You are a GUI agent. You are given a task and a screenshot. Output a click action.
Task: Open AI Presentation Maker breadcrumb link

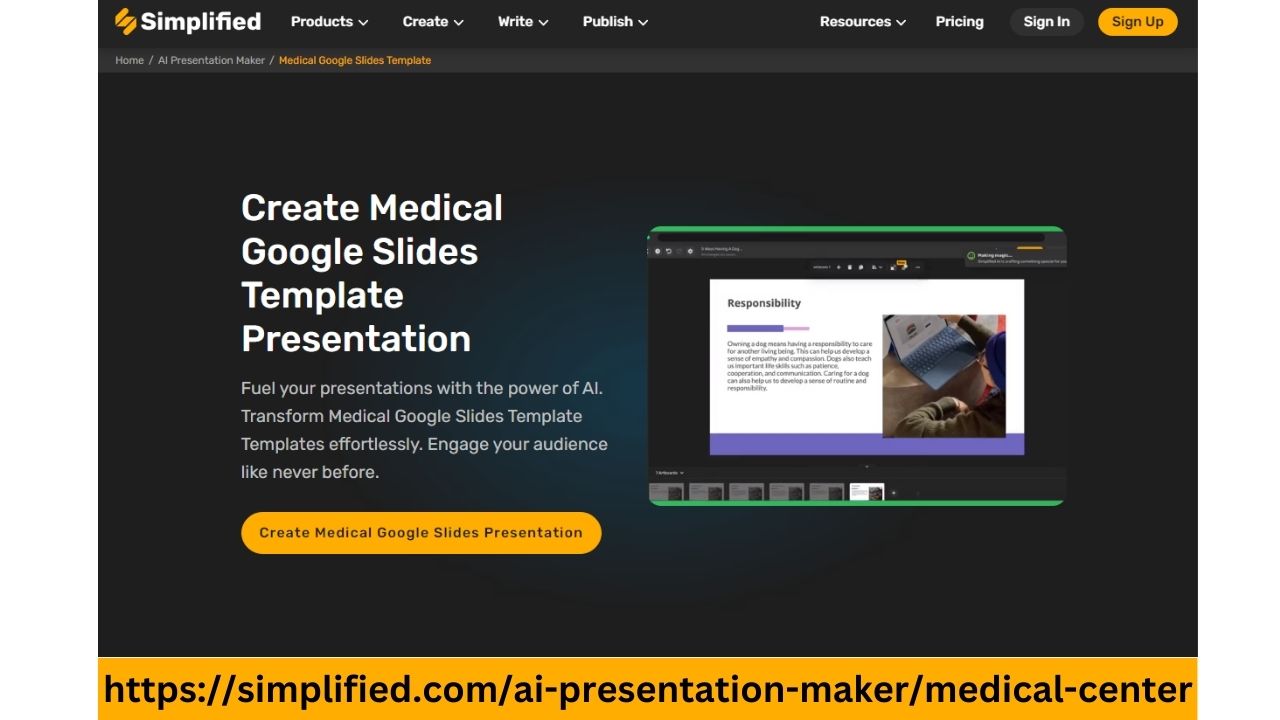click(x=211, y=60)
